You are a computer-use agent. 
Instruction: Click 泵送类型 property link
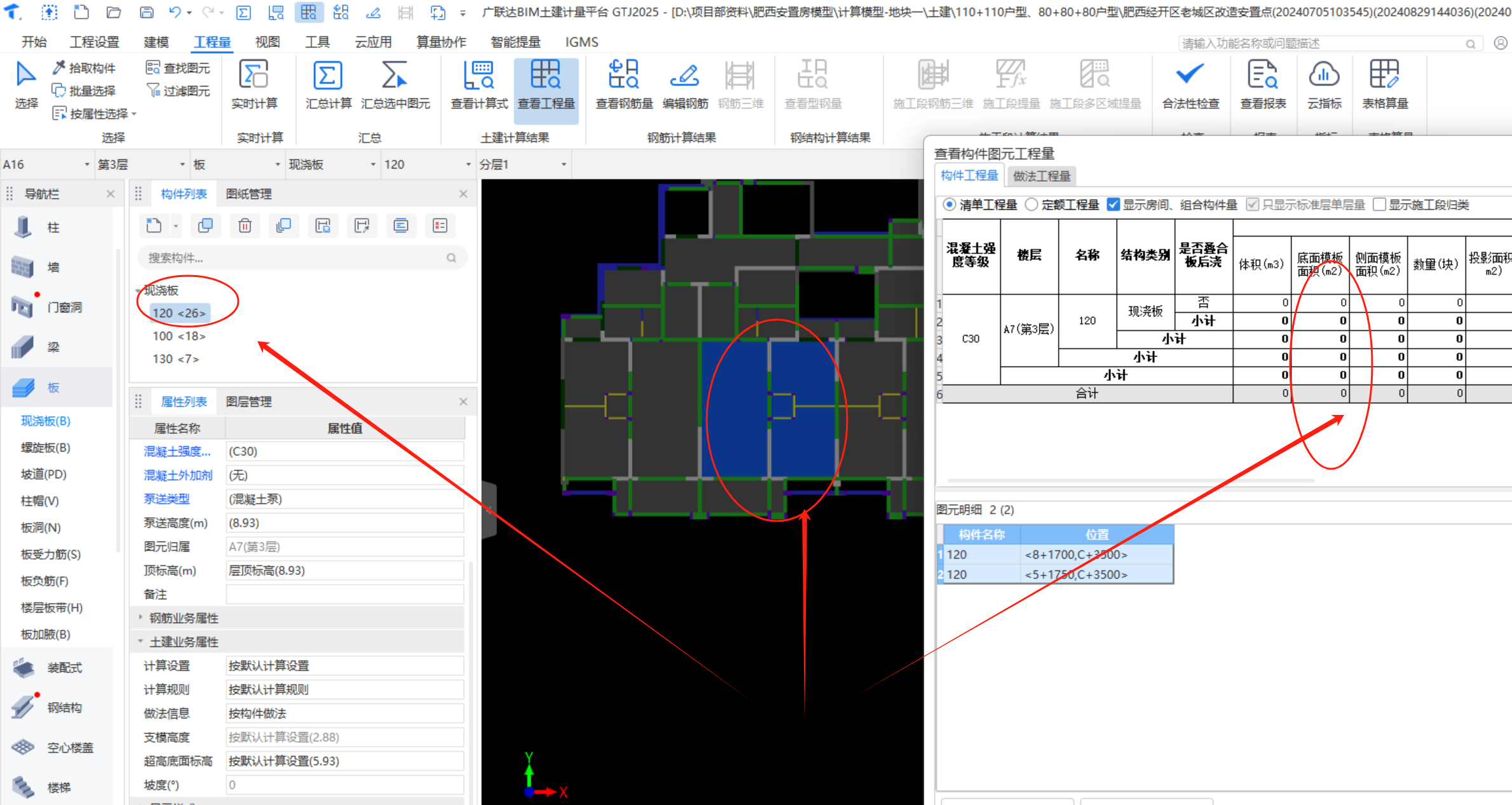click(167, 499)
